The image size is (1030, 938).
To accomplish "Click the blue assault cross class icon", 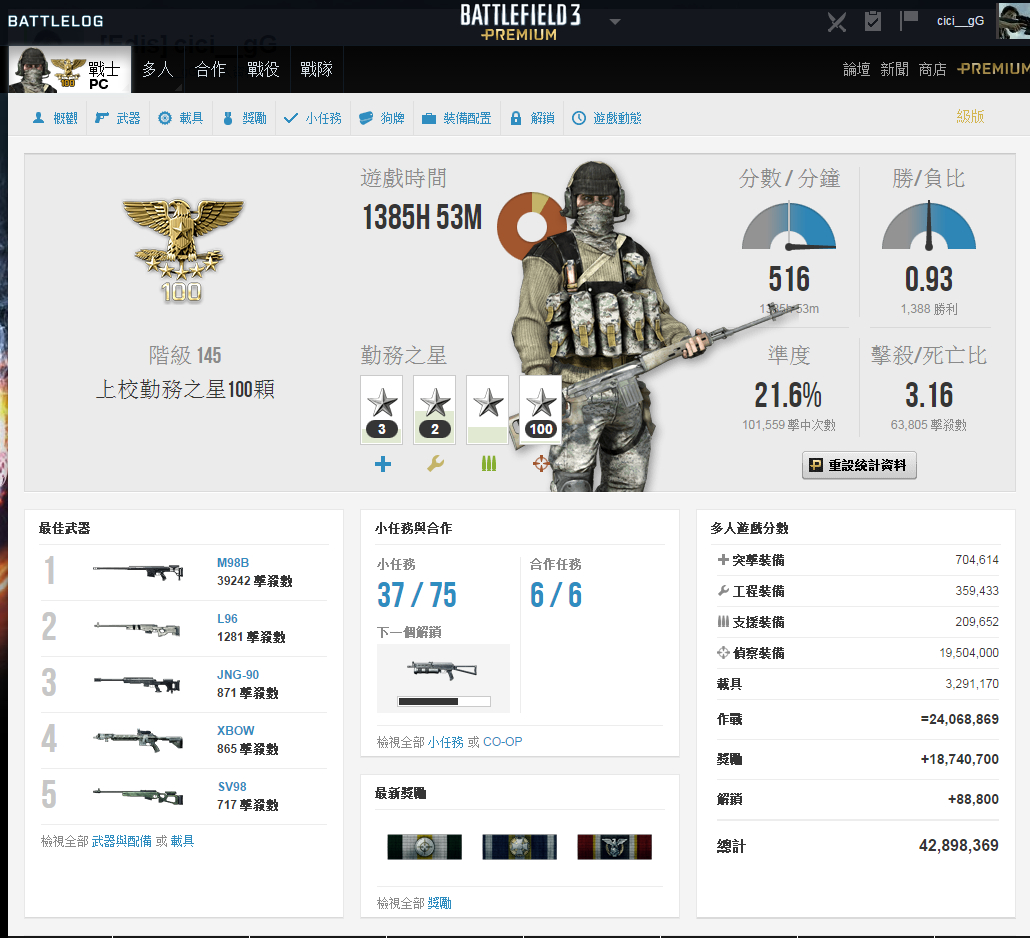I will (382, 464).
